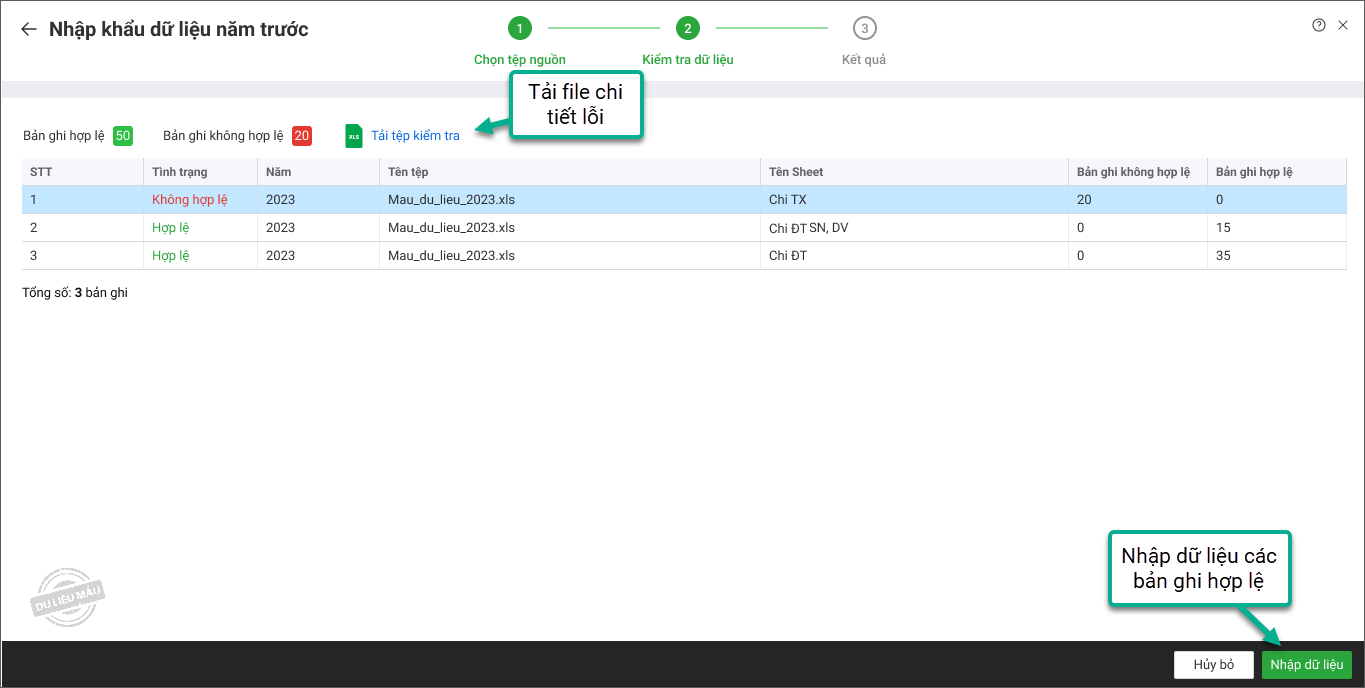Click step 3 circle Kết quả

click(864, 28)
